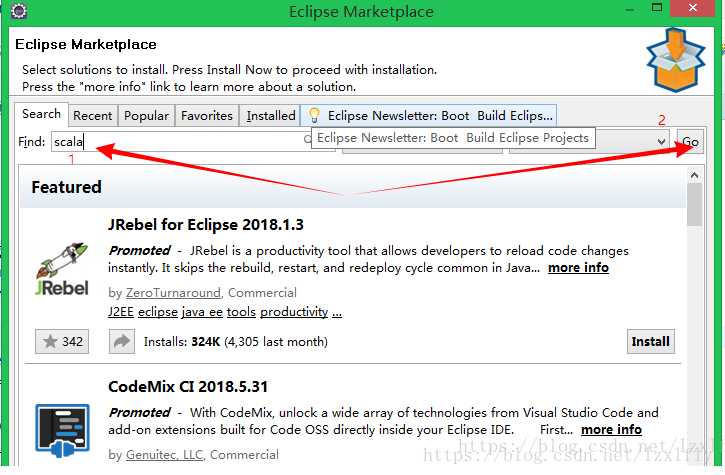Image resolution: width=725 pixels, height=475 pixels.
Task: Maximize the Eclipse Marketplace window
Action: [x=657, y=7]
